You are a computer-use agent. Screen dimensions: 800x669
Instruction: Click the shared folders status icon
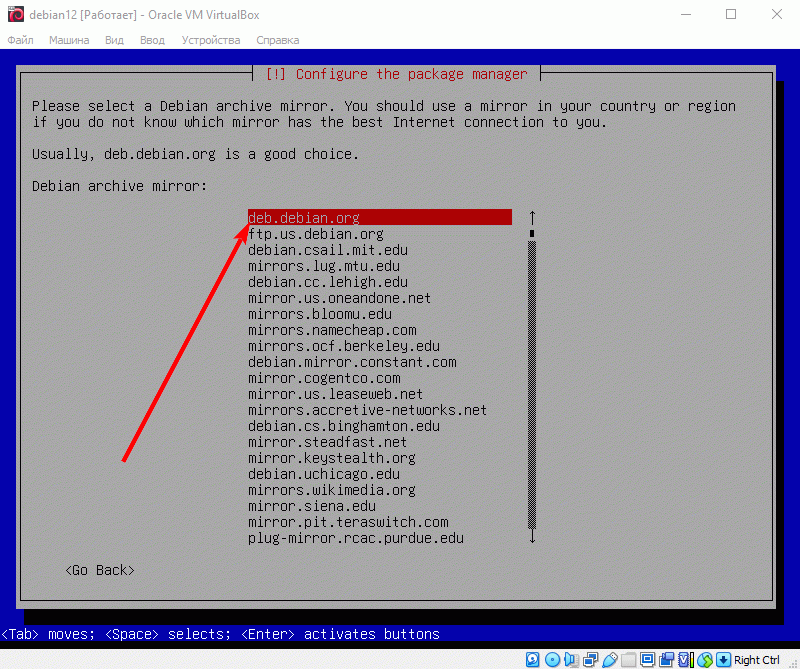(629, 660)
